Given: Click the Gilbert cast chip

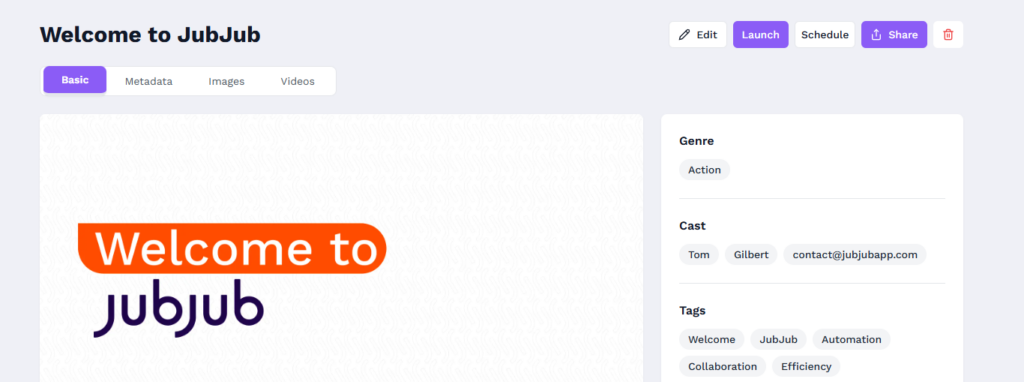Looking at the screenshot, I should click(x=751, y=255).
